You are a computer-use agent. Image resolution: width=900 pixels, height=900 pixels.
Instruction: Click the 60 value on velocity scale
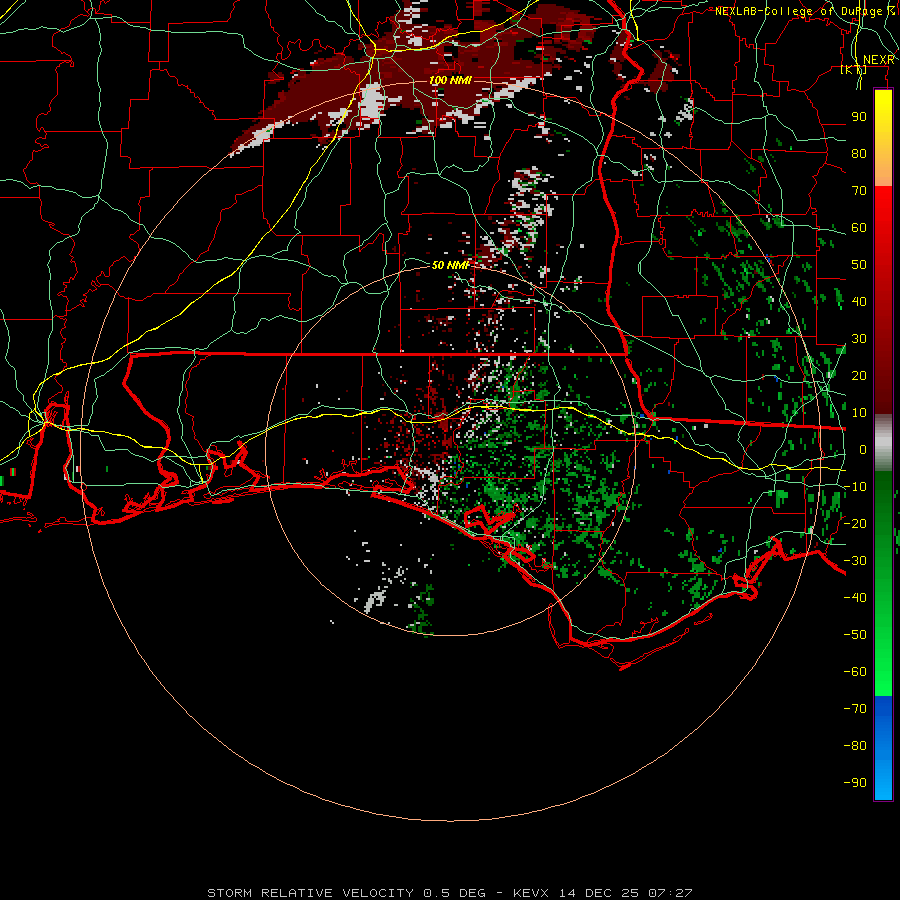859,228
